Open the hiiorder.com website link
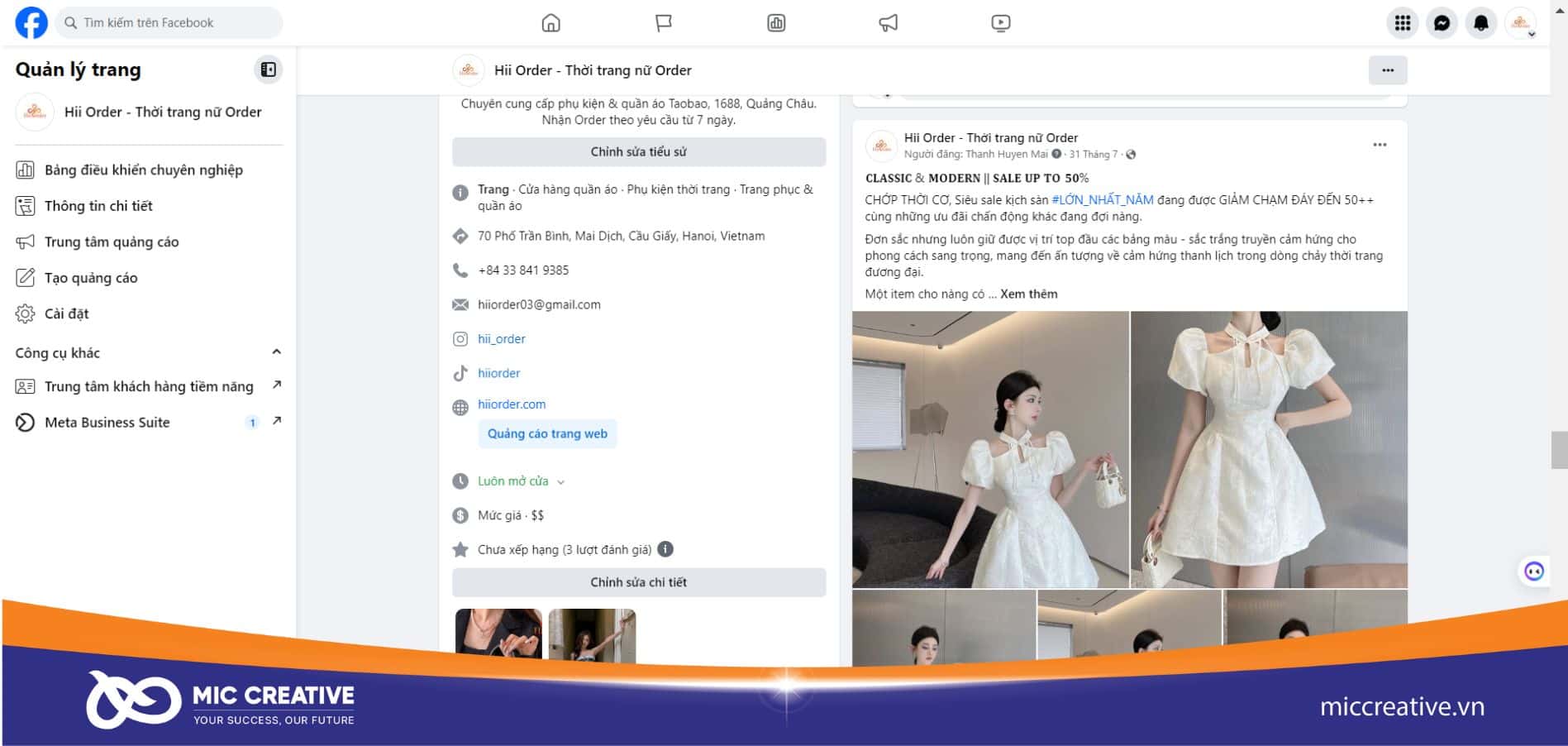The height and width of the screenshot is (746, 1568). pyautogui.click(x=512, y=404)
